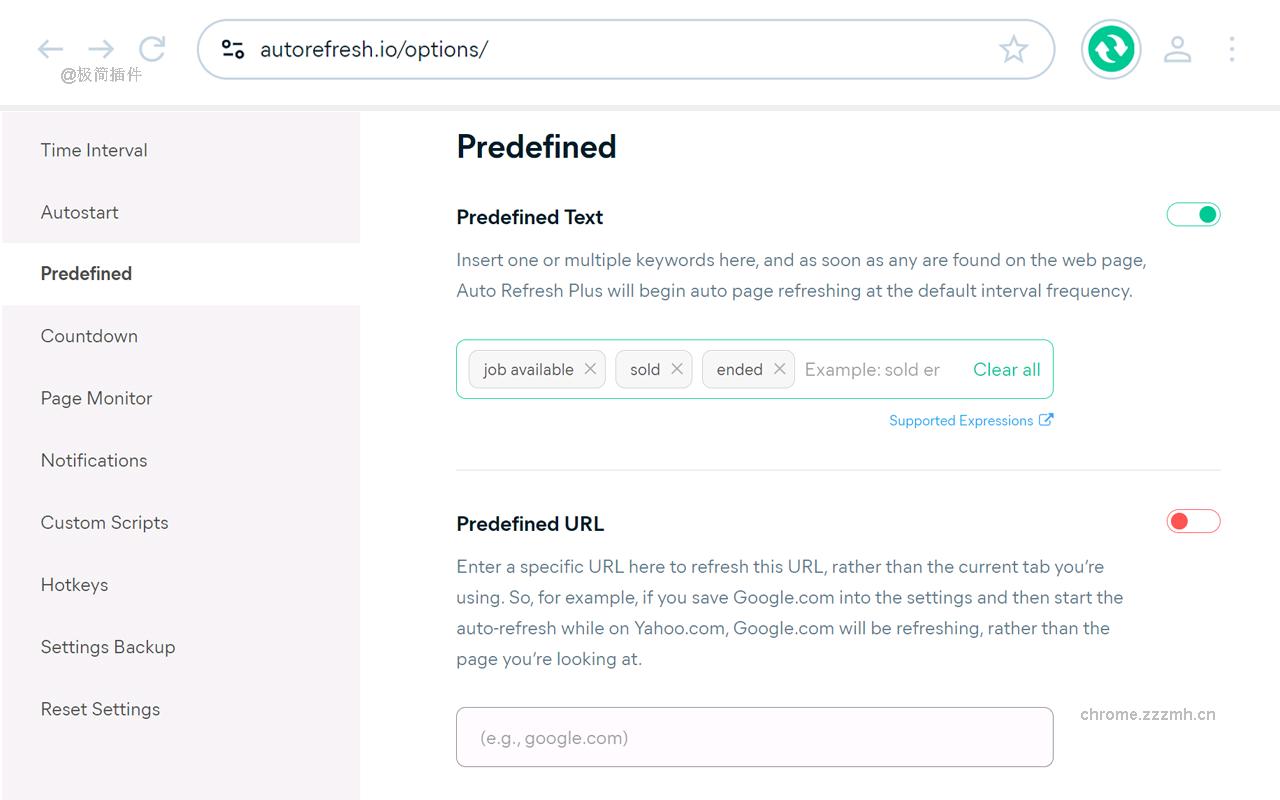Remove the "sold" keyword tag

click(x=677, y=369)
